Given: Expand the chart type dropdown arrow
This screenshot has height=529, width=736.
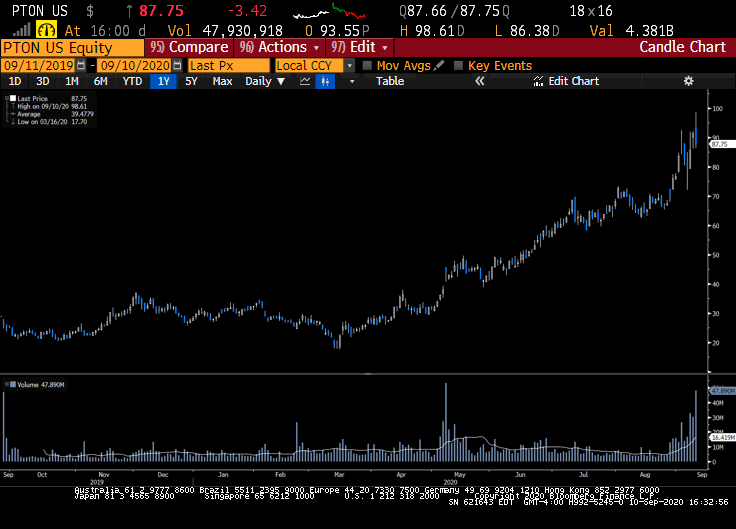Looking at the screenshot, I should [352, 81].
